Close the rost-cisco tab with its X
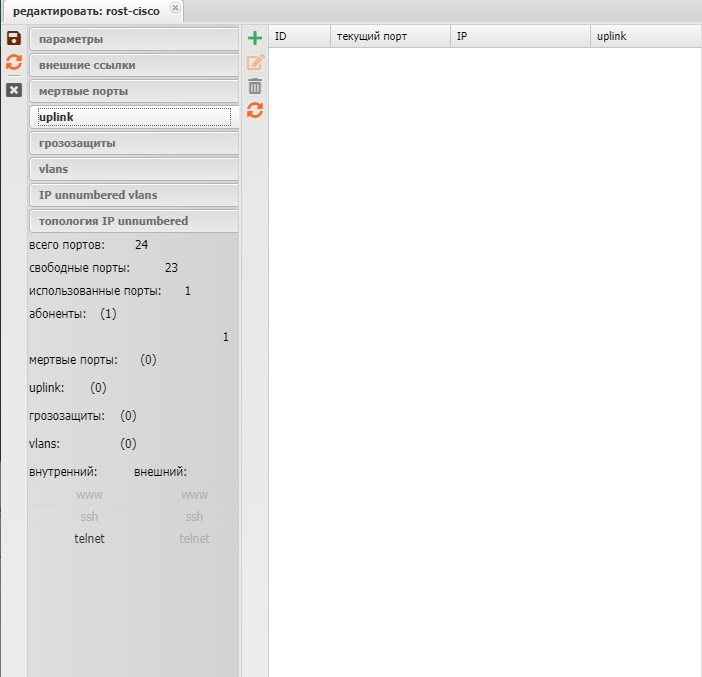Screen dimensions: 702x677 (x=175, y=8)
